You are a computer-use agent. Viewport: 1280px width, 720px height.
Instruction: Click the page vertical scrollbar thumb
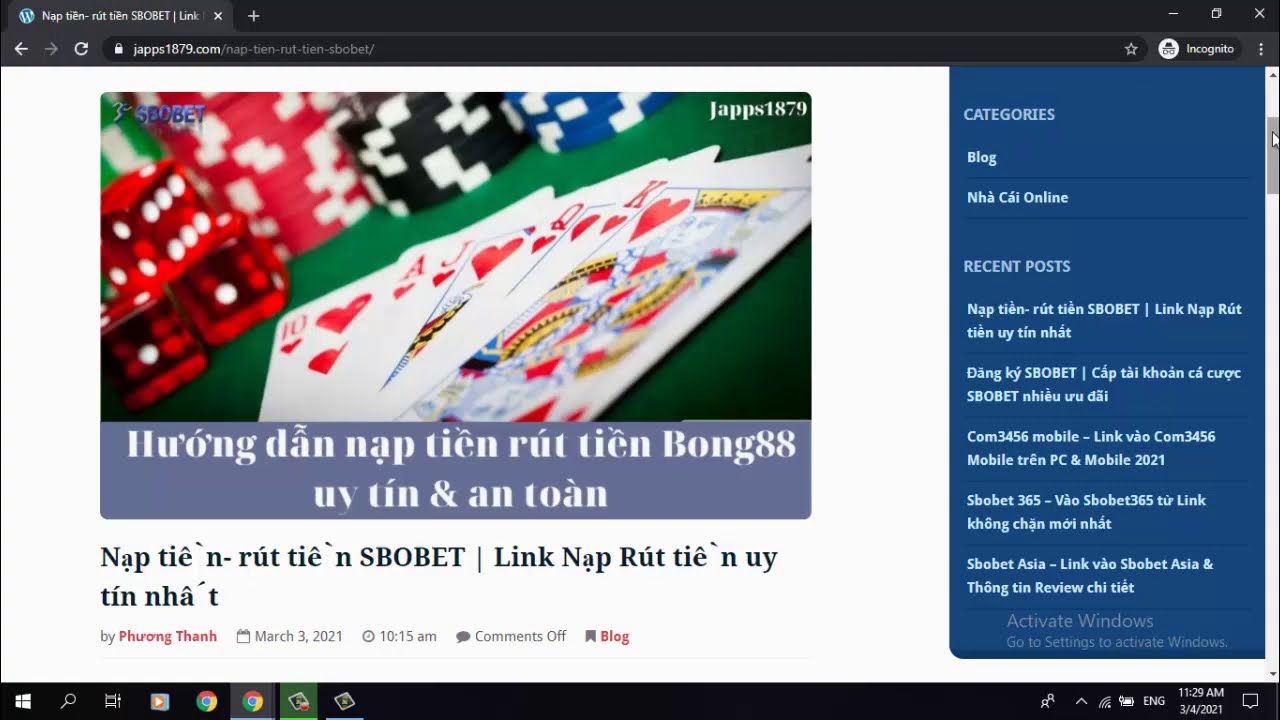pyautogui.click(x=1273, y=155)
